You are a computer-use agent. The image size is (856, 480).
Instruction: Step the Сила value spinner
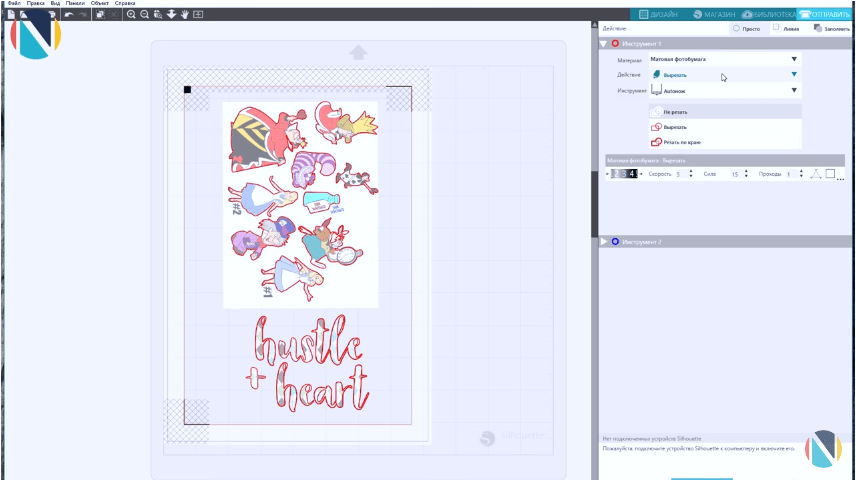[746, 174]
